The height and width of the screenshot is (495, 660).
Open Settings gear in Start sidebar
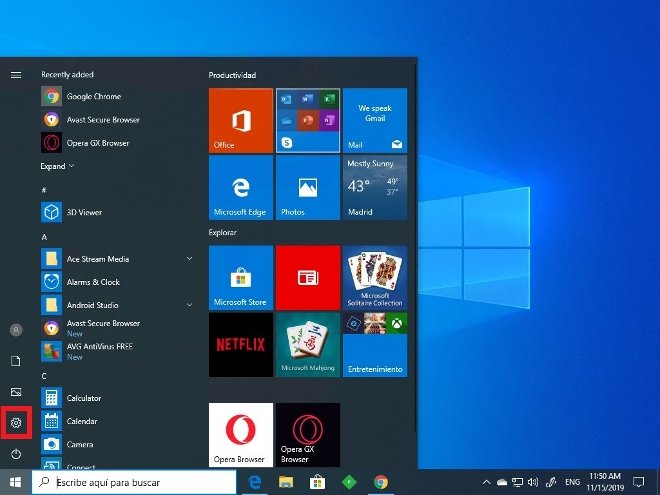pyautogui.click(x=16, y=423)
